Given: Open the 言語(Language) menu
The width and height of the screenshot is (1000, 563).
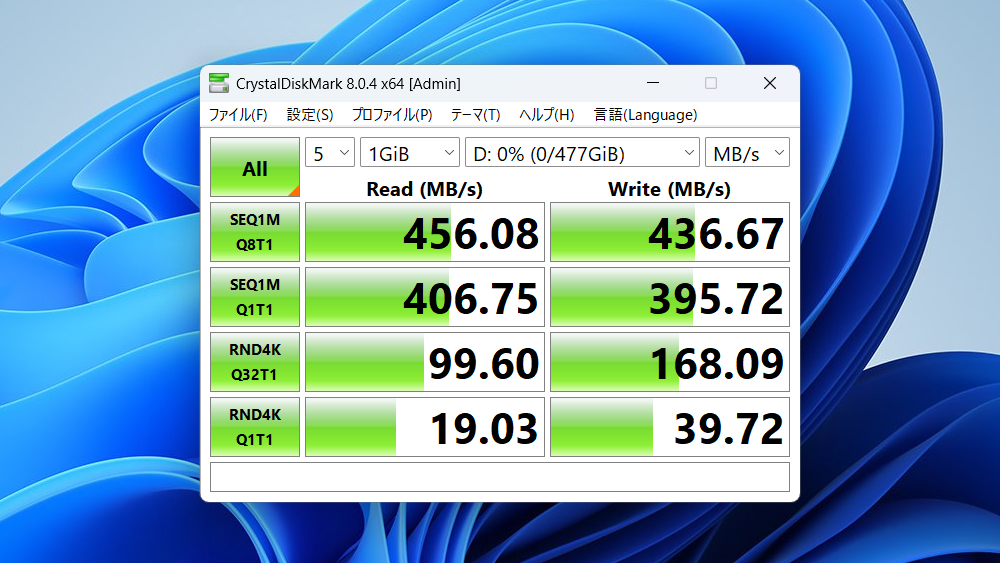Looking at the screenshot, I should 645,115.
